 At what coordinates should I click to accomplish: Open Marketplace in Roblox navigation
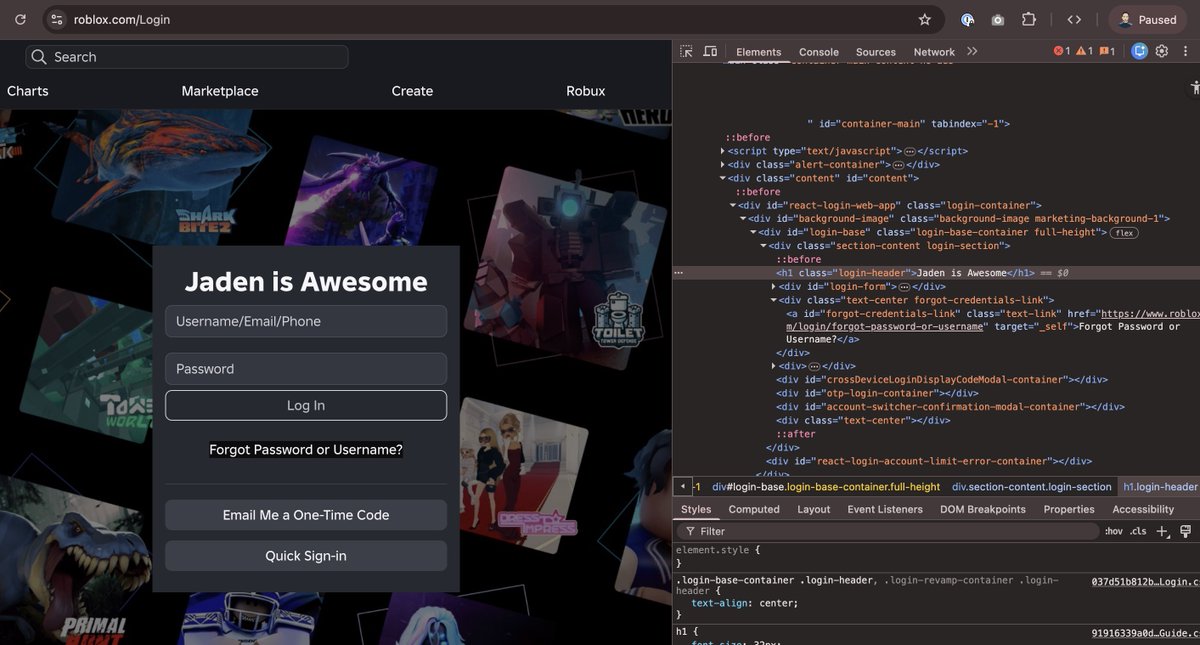(x=220, y=91)
